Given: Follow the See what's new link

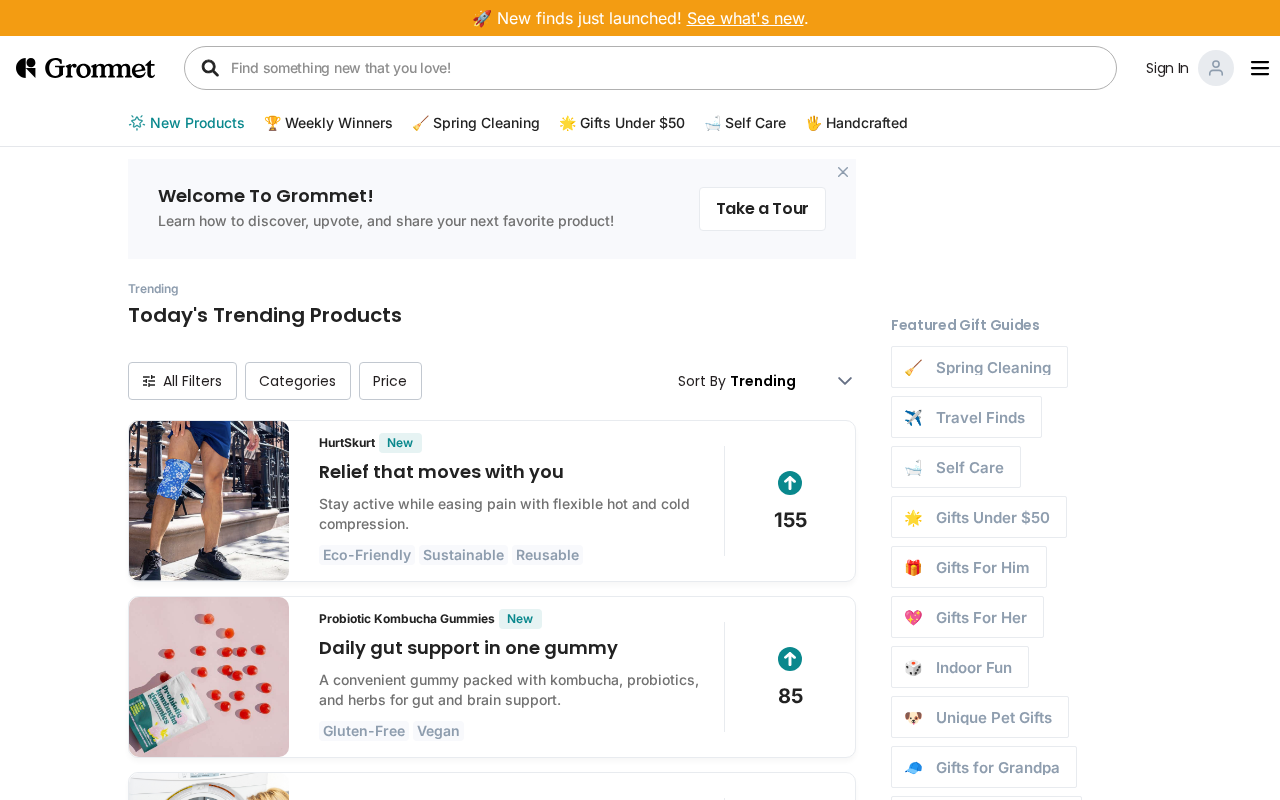Looking at the screenshot, I should point(745,18).
